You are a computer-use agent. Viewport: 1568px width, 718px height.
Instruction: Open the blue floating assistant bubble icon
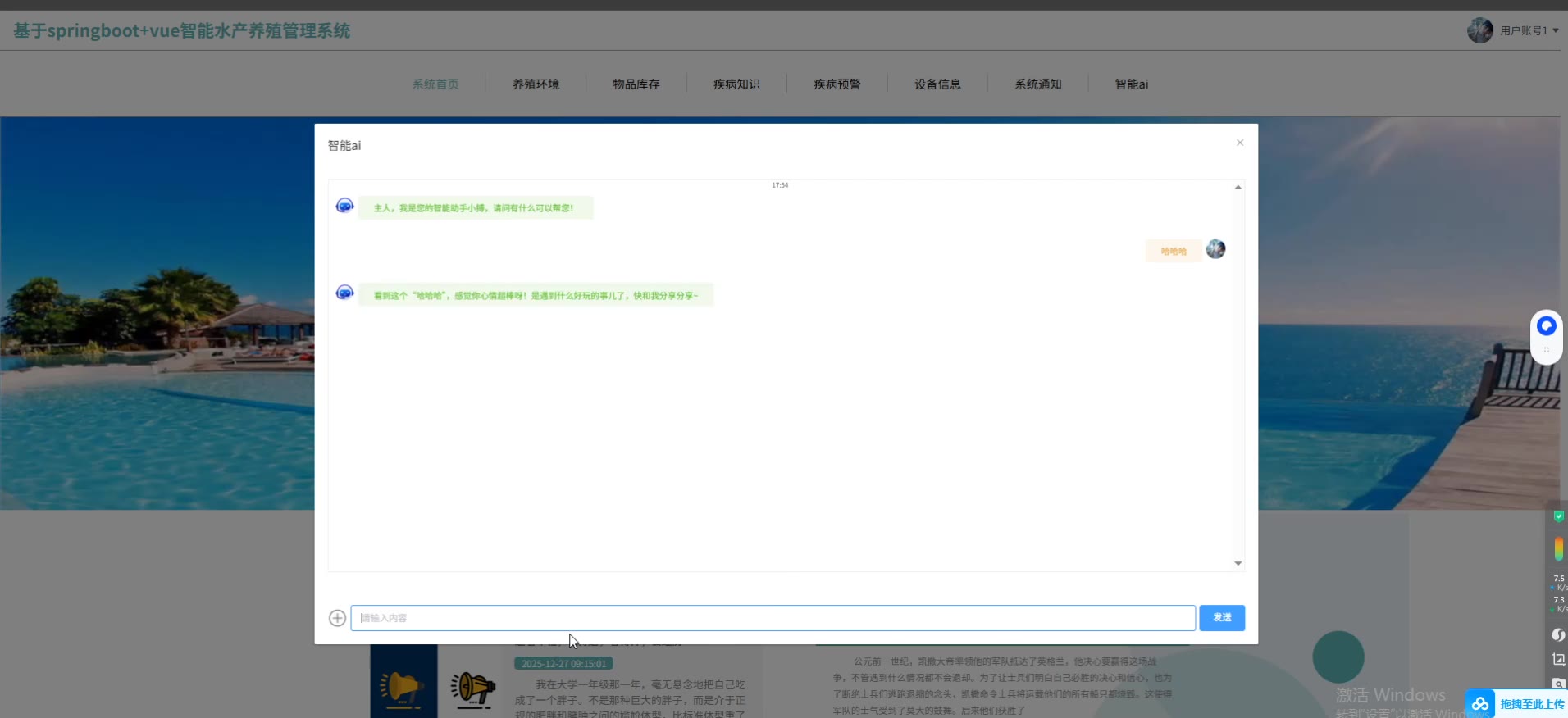1546,326
